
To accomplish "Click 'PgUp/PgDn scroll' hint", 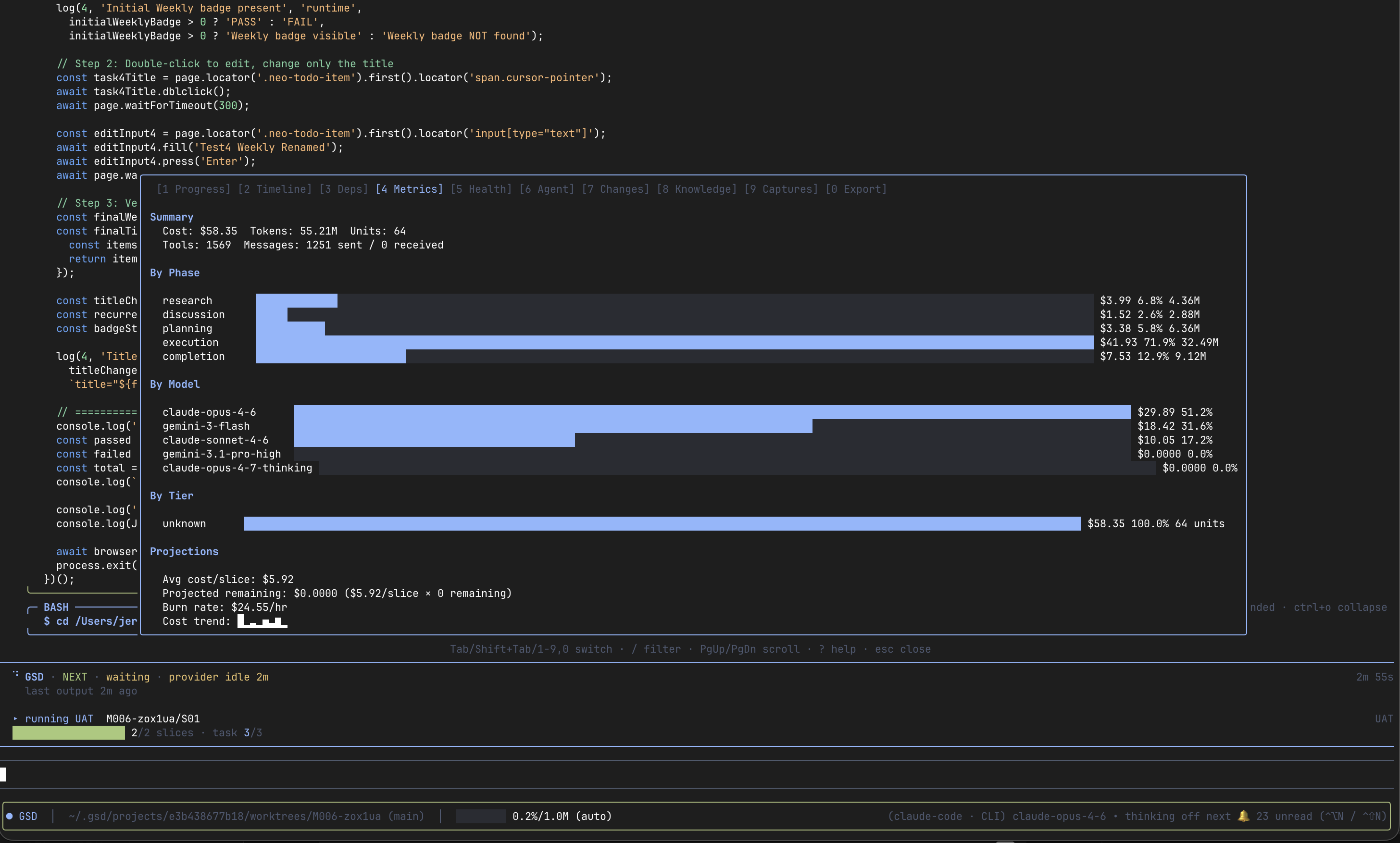I will tap(750, 649).
